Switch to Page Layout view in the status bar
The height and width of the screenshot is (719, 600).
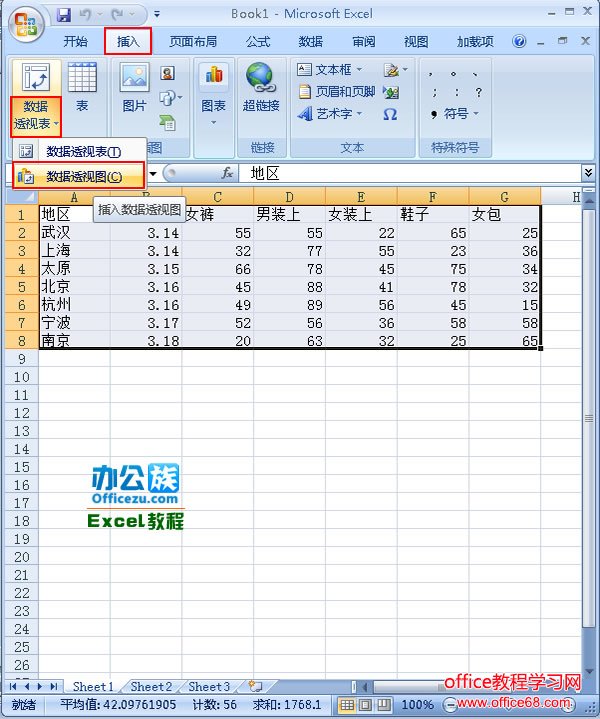point(366,705)
